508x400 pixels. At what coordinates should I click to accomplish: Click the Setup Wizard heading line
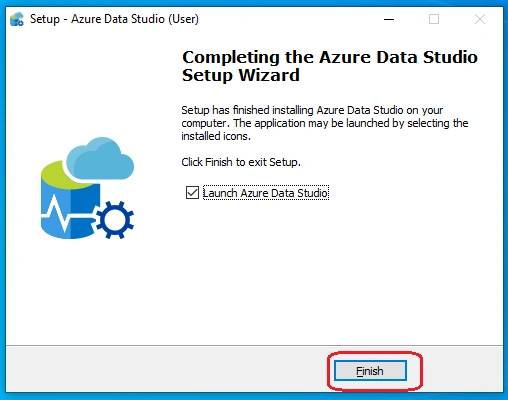coord(241,75)
